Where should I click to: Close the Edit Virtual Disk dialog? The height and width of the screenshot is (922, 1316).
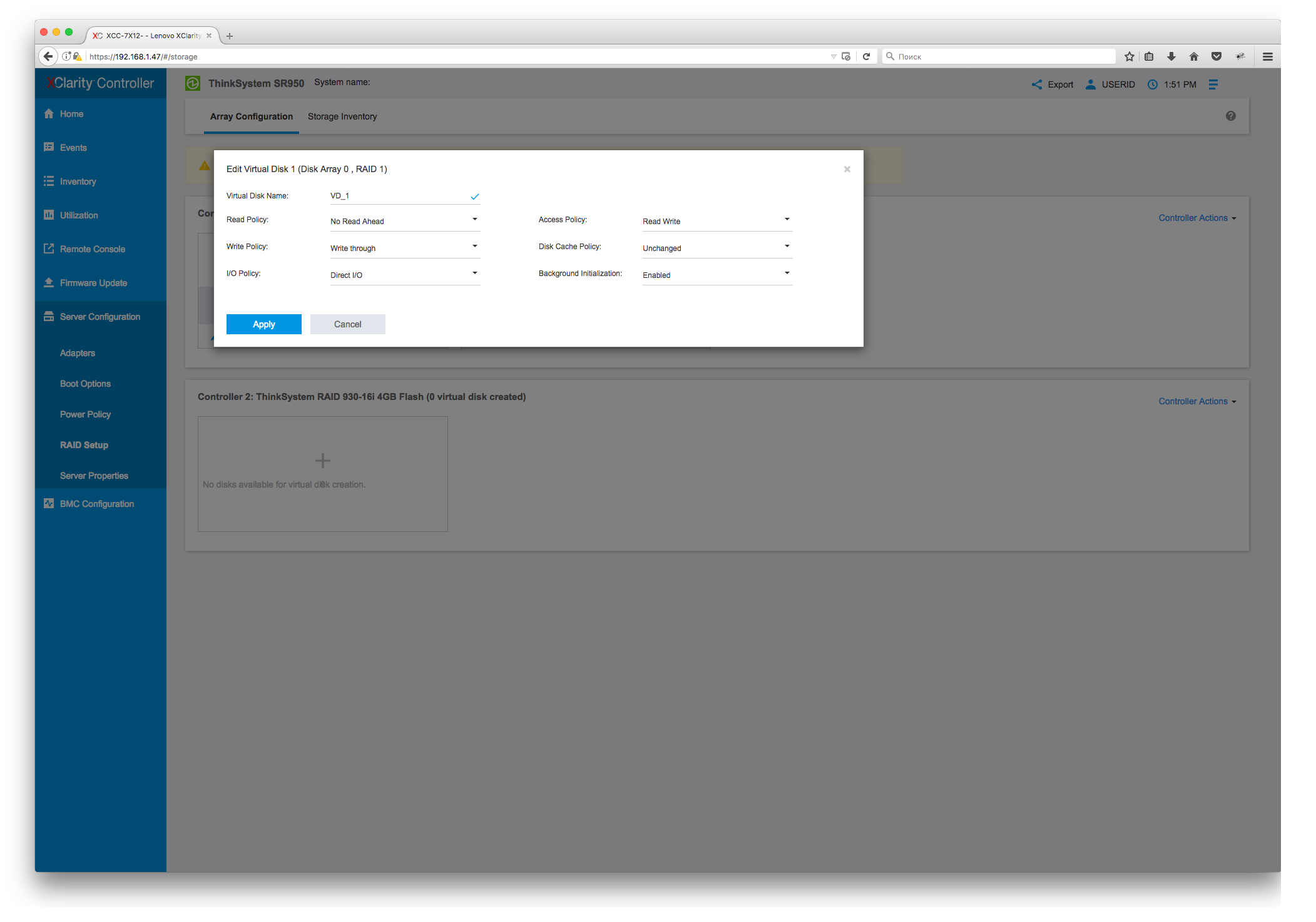pos(847,169)
